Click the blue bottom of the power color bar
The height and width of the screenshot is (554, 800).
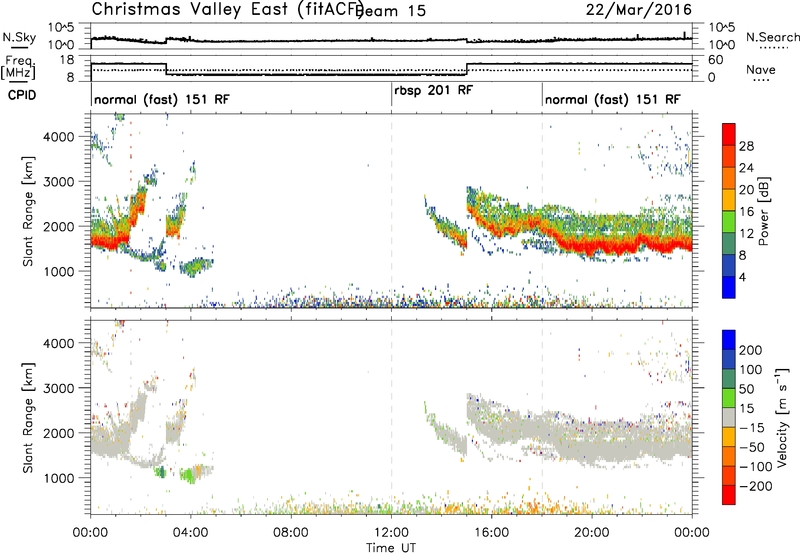[729, 287]
